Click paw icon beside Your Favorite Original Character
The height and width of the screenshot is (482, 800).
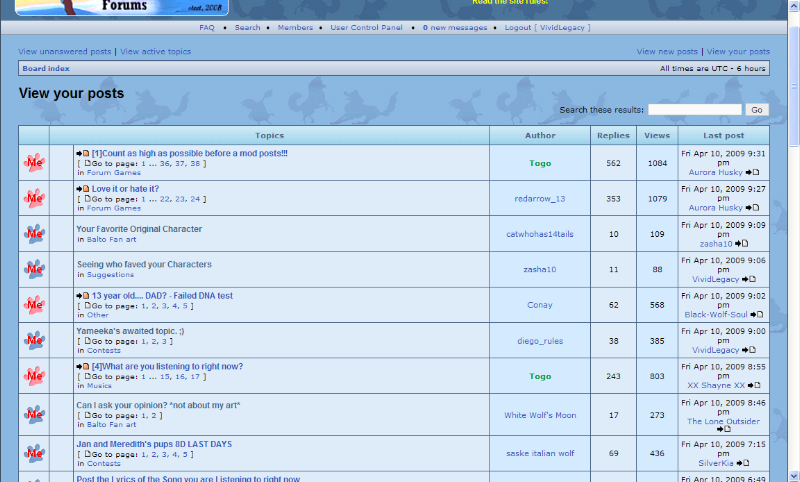pyautogui.click(x=34, y=234)
